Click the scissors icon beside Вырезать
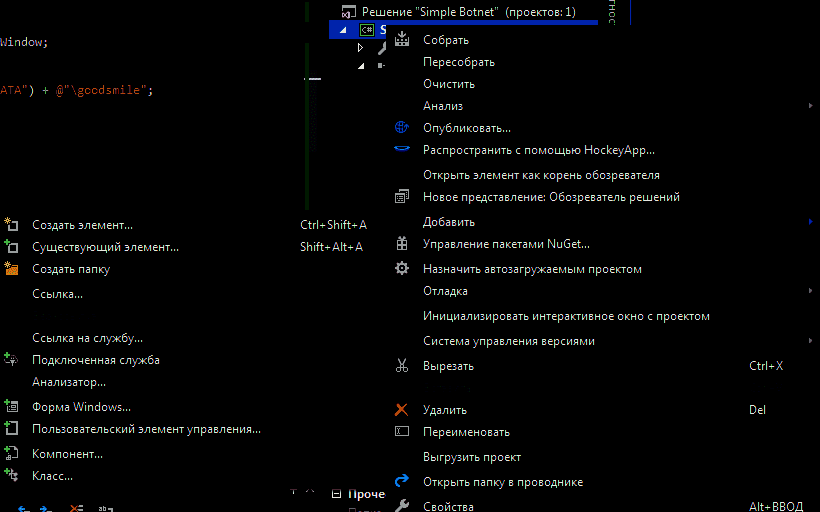The width and height of the screenshot is (820, 512). coord(402,366)
